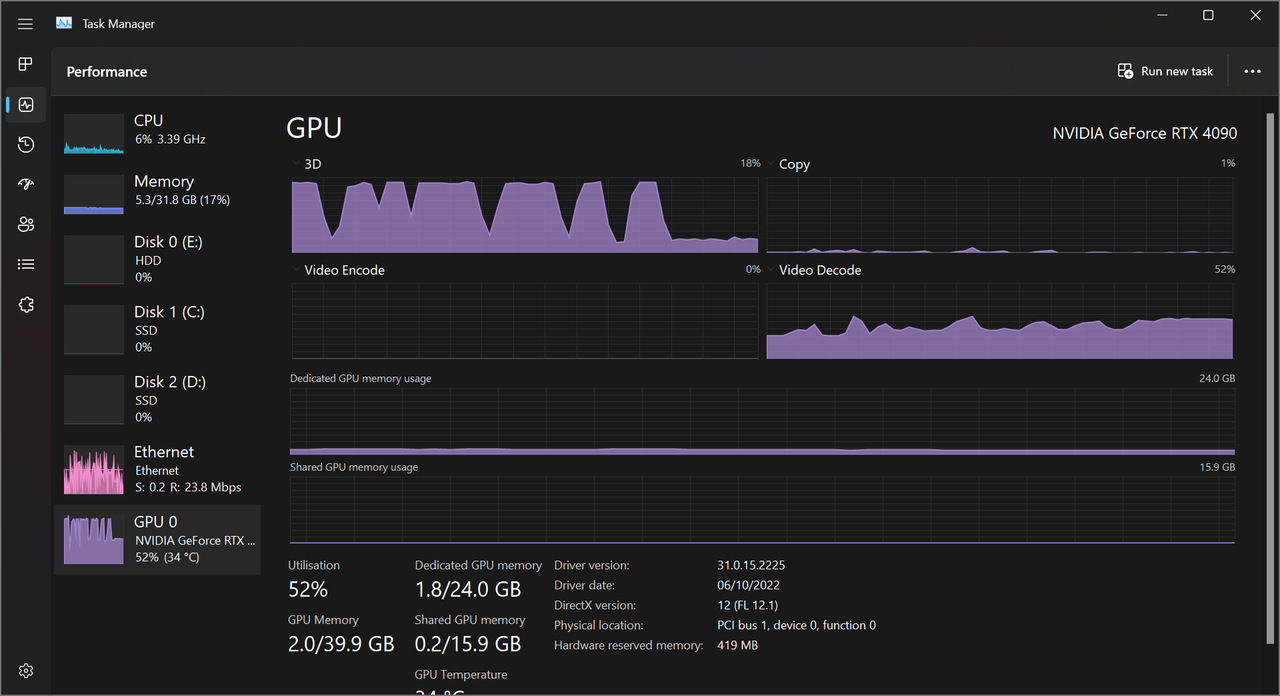Select Disk 1 (C:) SSD entry

click(x=157, y=330)
